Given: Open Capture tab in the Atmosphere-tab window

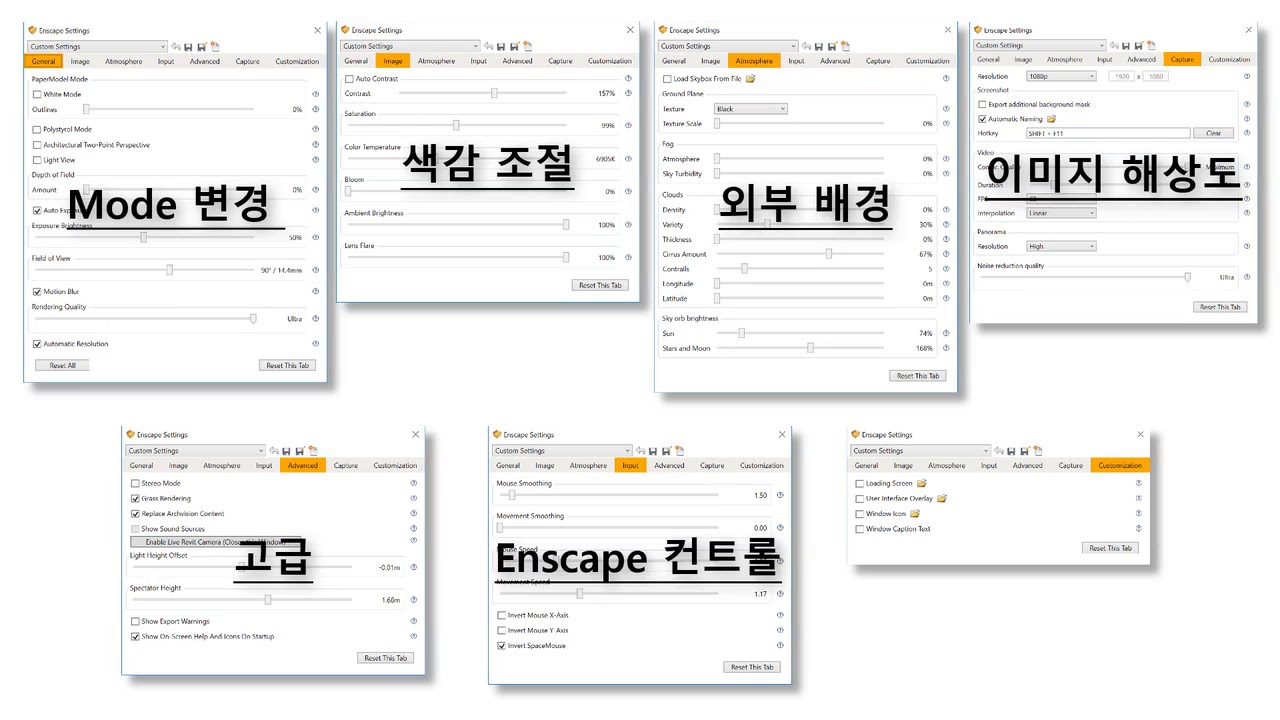Looking at the screenshot, I should coord(878,61).
